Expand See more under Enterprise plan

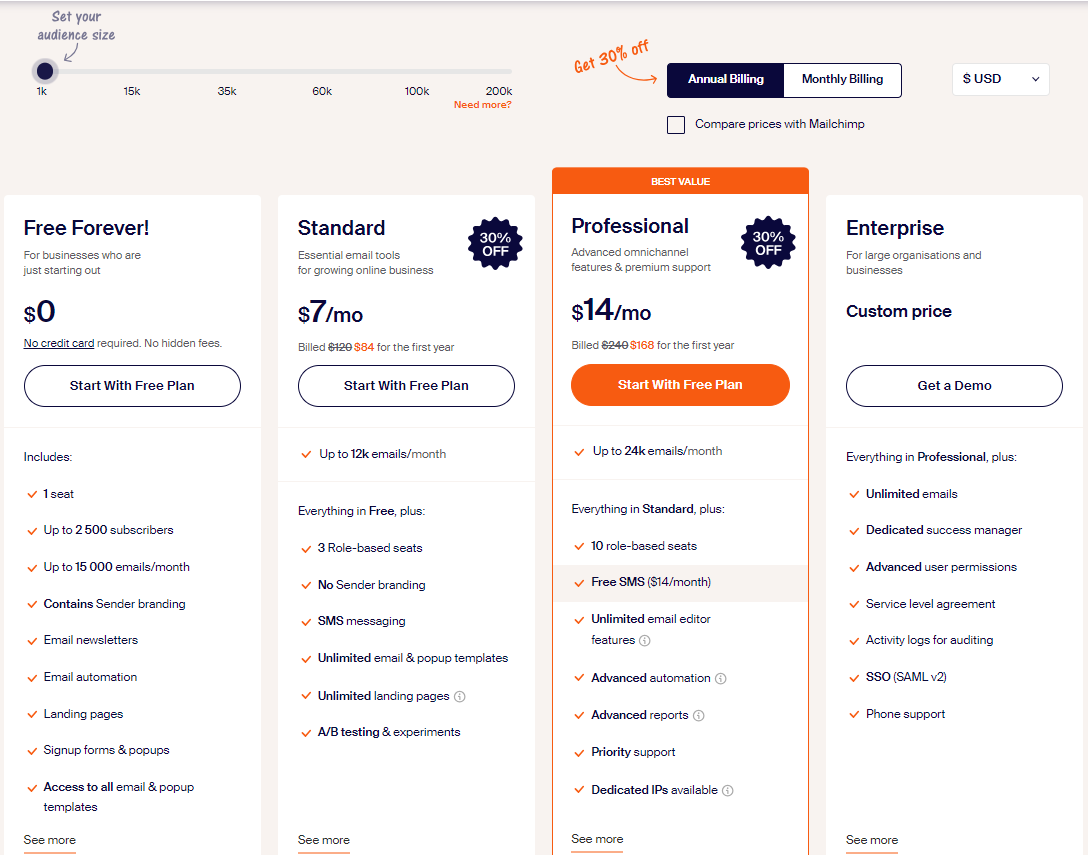point(872,840)
